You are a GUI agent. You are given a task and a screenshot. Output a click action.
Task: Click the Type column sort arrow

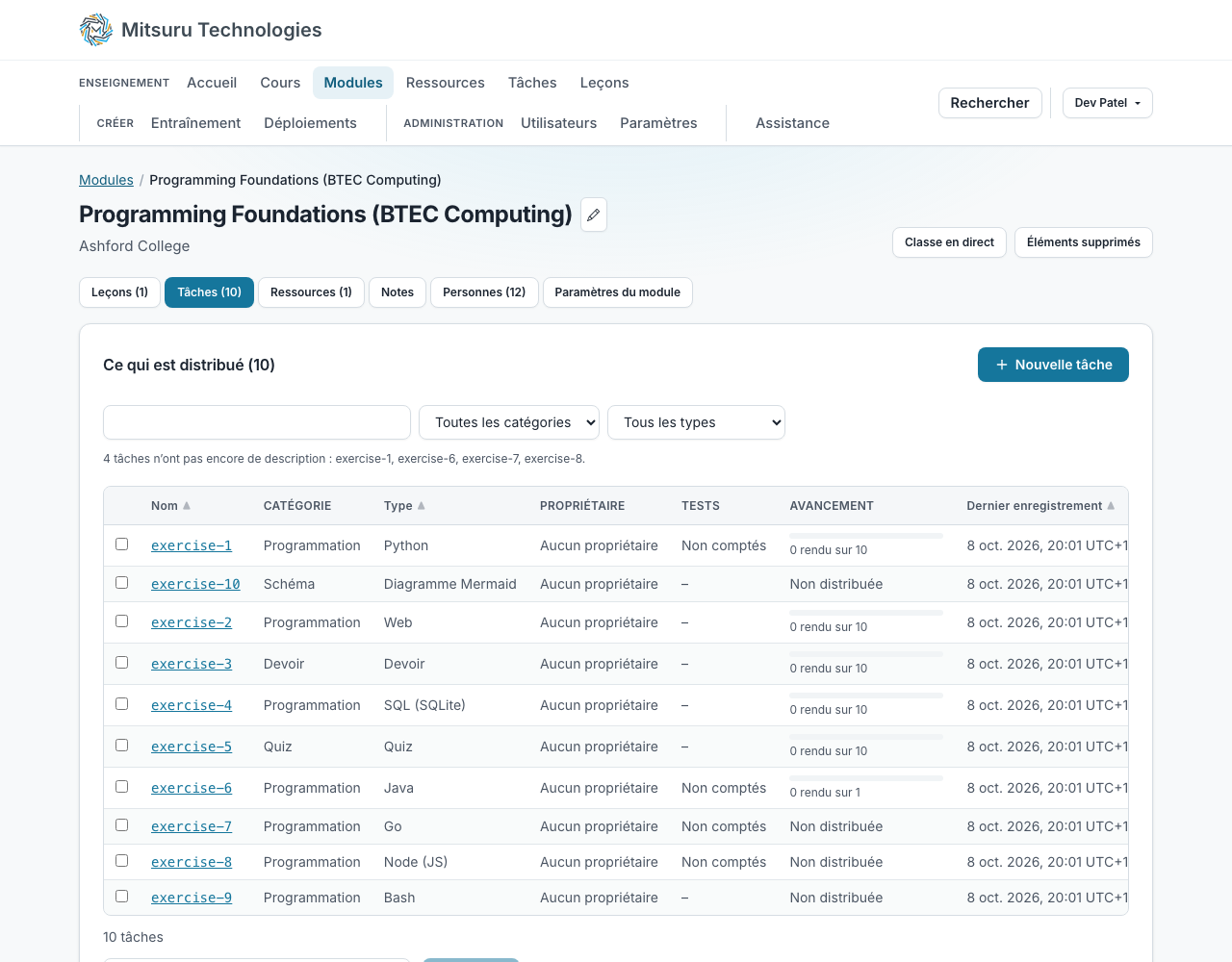click(422, 506)
